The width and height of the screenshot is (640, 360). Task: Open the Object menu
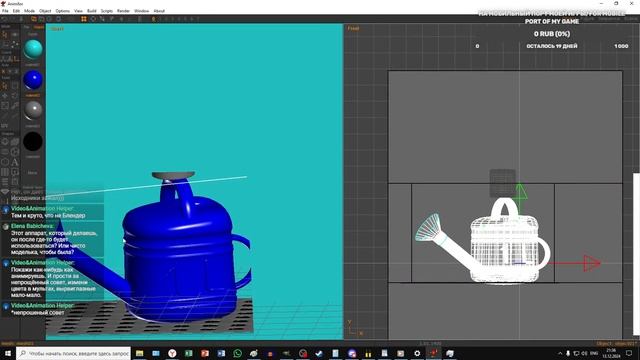[x=45, y=11]
